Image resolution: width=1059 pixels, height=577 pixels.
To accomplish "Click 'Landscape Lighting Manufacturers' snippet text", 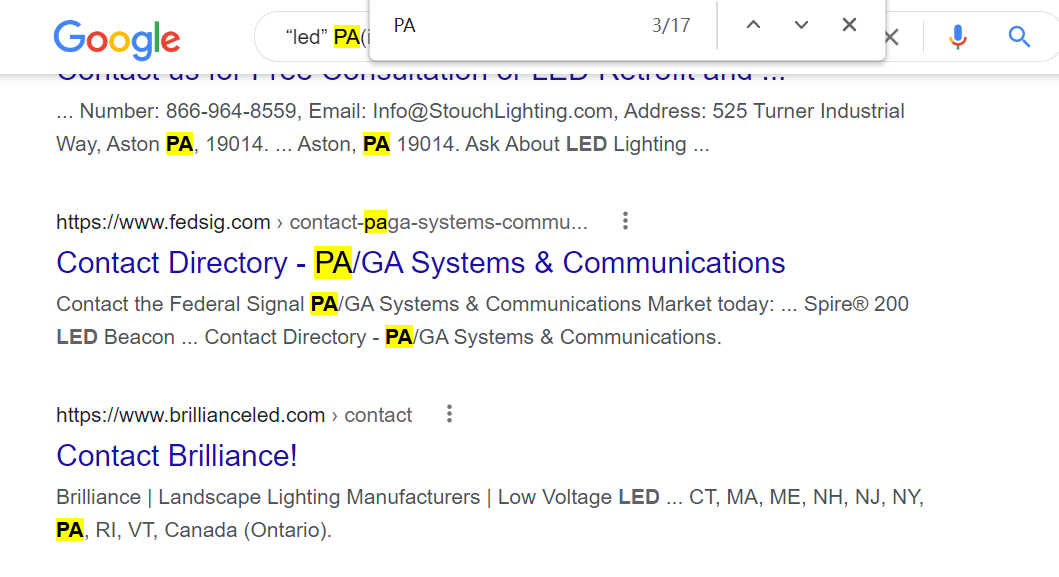I will click(x=319, y=497).
